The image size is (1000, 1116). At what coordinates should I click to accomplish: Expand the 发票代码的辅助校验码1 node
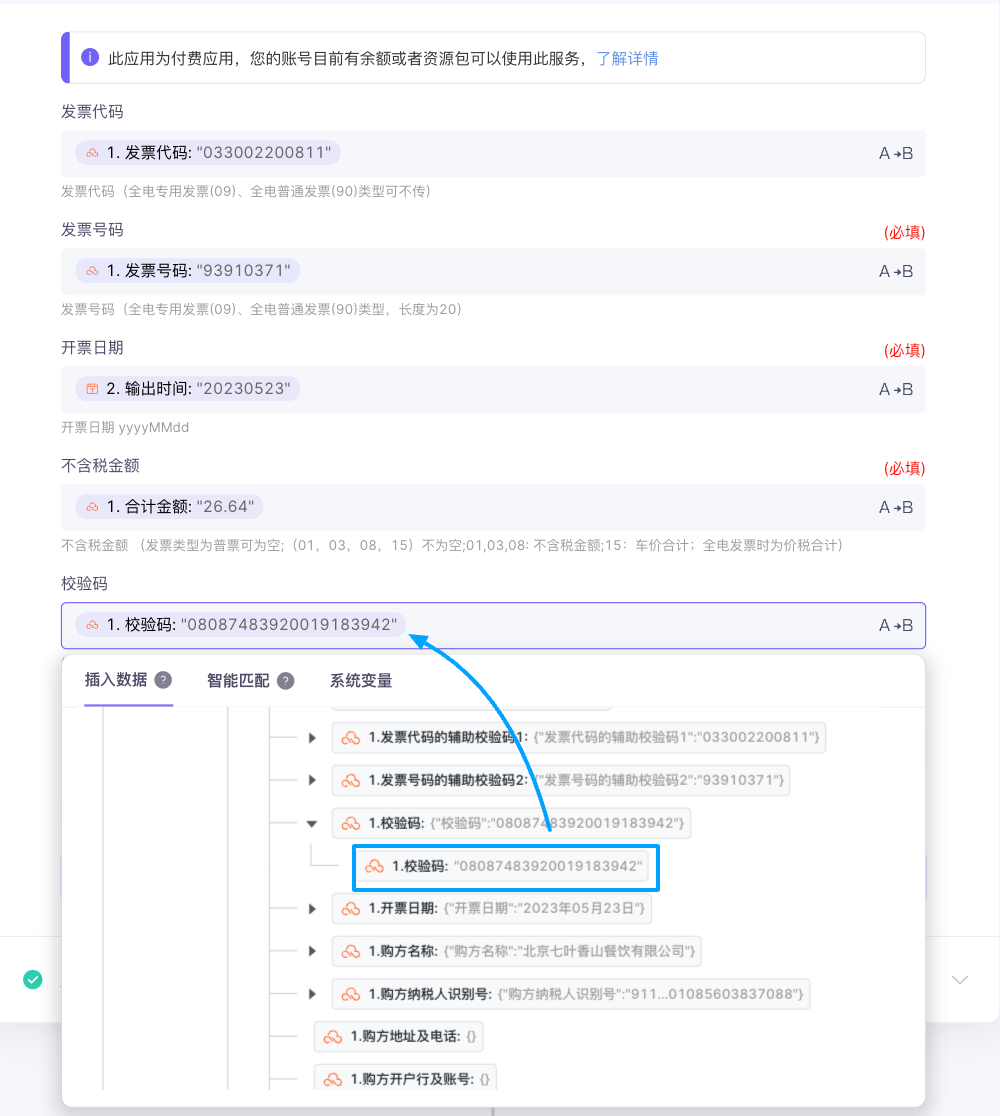click(x=312, y=738)
